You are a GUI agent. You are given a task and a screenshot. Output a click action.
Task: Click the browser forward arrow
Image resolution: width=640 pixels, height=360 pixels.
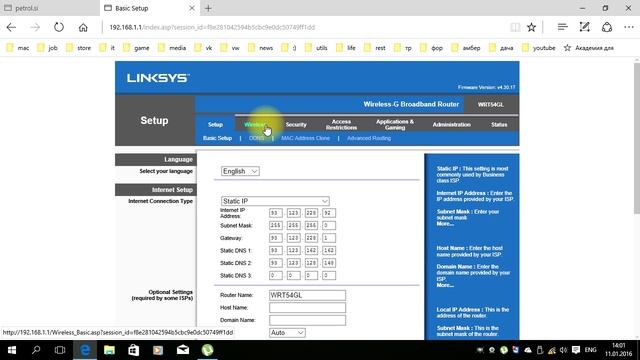coord(35,27)
